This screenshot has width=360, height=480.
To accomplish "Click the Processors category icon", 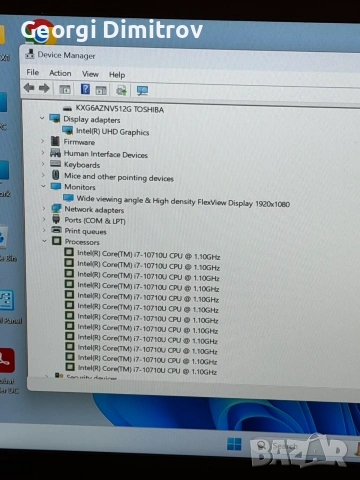I will point(57,241).
